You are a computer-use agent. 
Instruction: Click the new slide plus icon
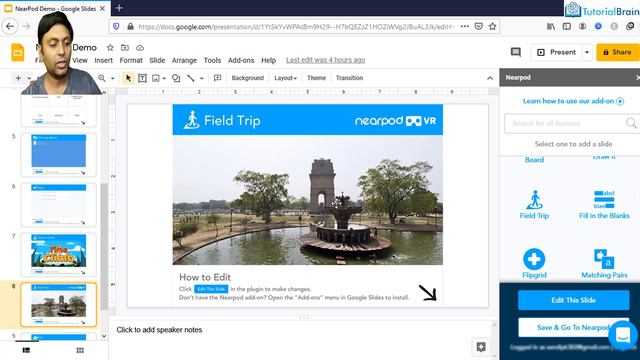point(18,78)
